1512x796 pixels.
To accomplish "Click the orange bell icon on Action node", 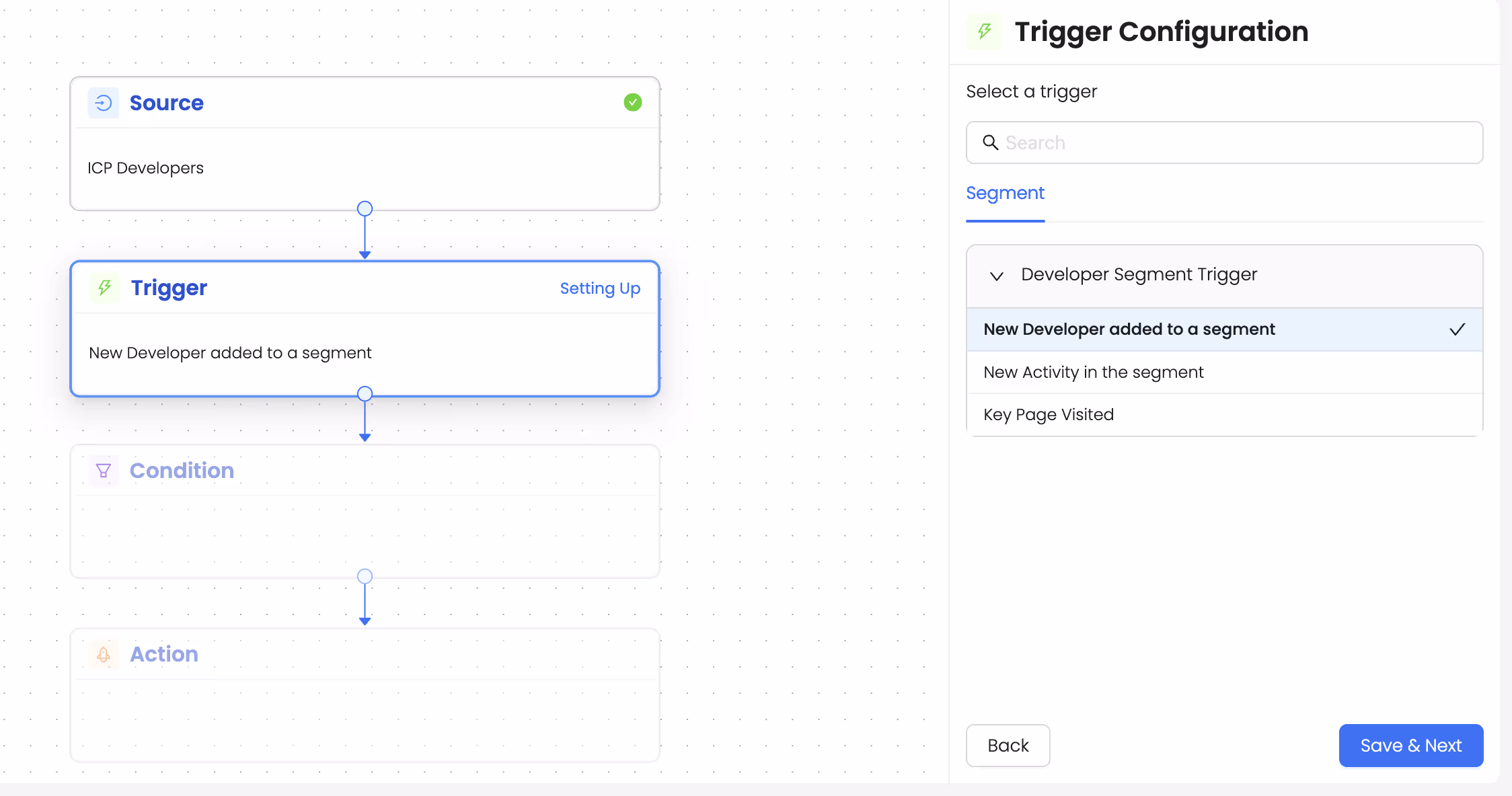I will click(x=103, y=653).
